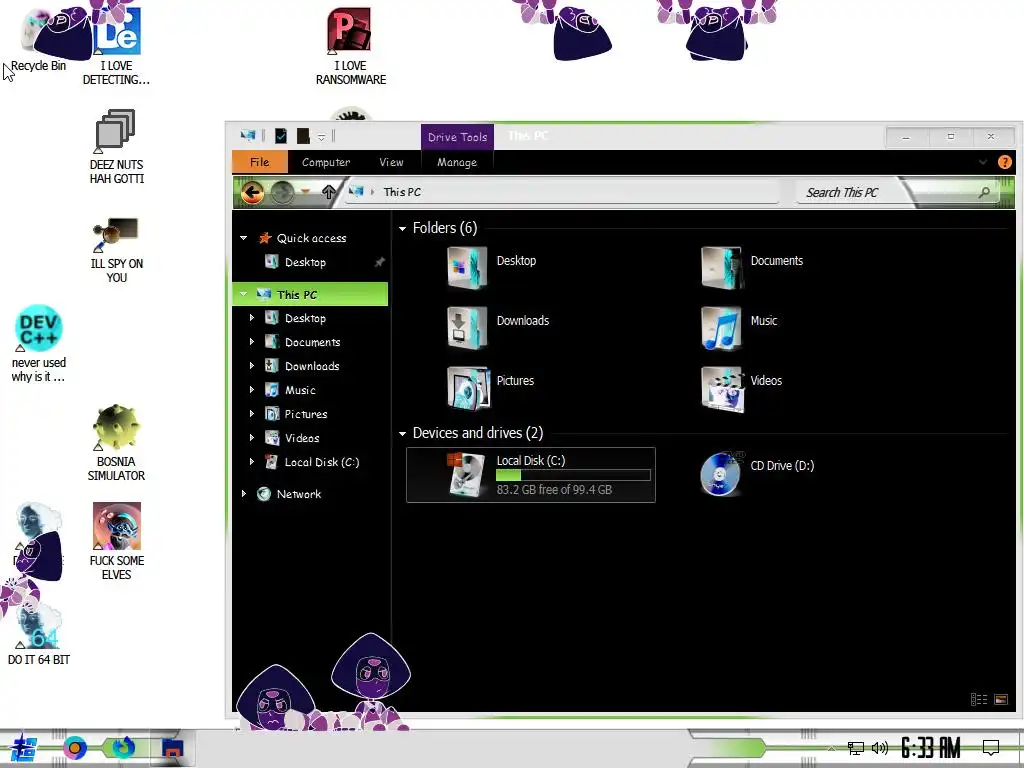Select DEEZ NUTS HAH GOTTI desktop icon
The height and width of the screenshot is (768, 1024).
[x=116, y=146]
